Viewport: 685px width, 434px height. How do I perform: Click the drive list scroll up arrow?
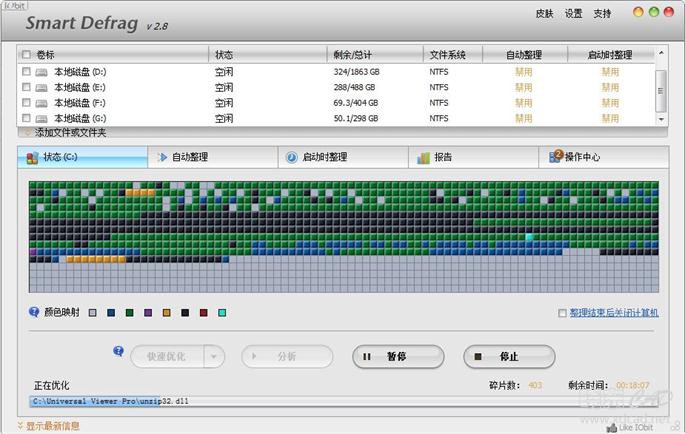tap(661, 52)
